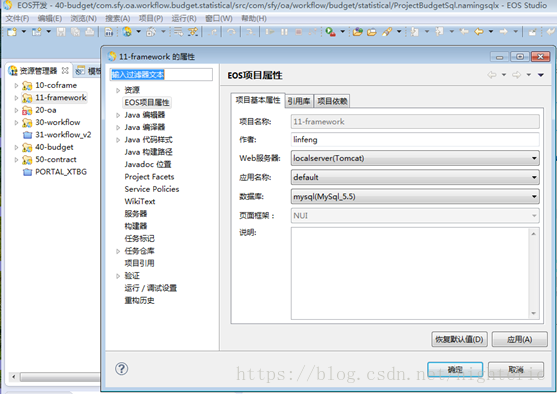Select PORTAL_XTBG project folder

(x=61, y=172)
